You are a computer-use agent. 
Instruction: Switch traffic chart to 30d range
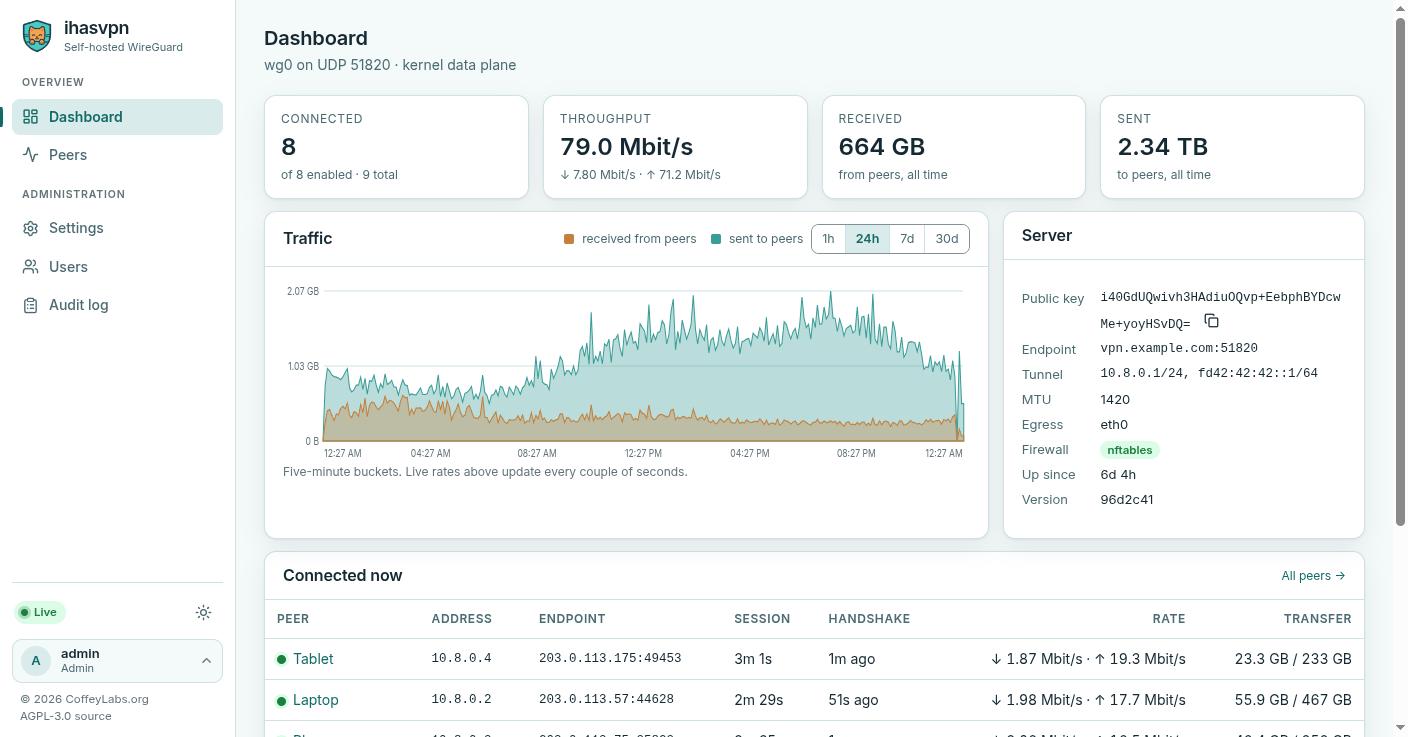coord(947,239)
